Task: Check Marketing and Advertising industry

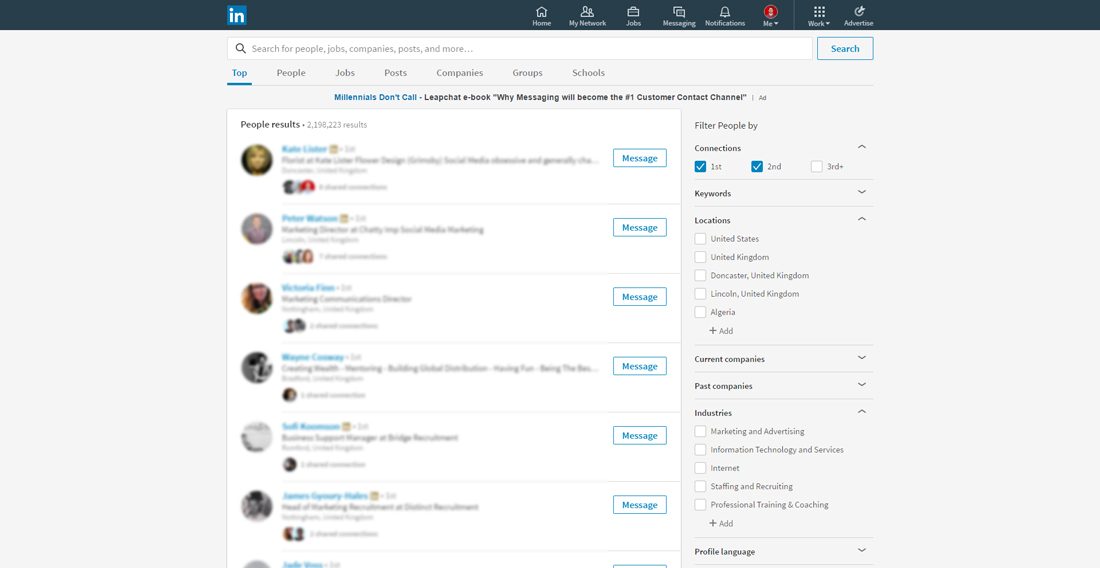Action: 700,431
